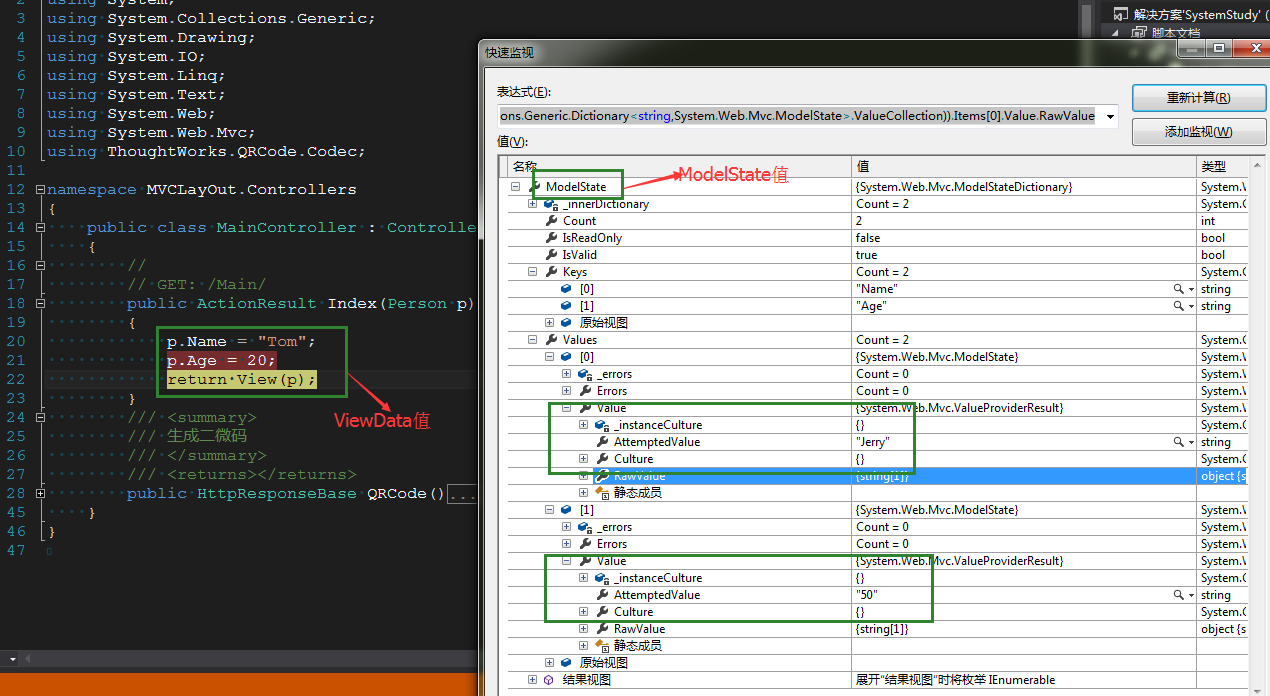This screenshot has height=696, width=1270.
Task: Select the {System.Web.Mvc.ModelStateDictionary} value cell
Action: (1024, 187)
